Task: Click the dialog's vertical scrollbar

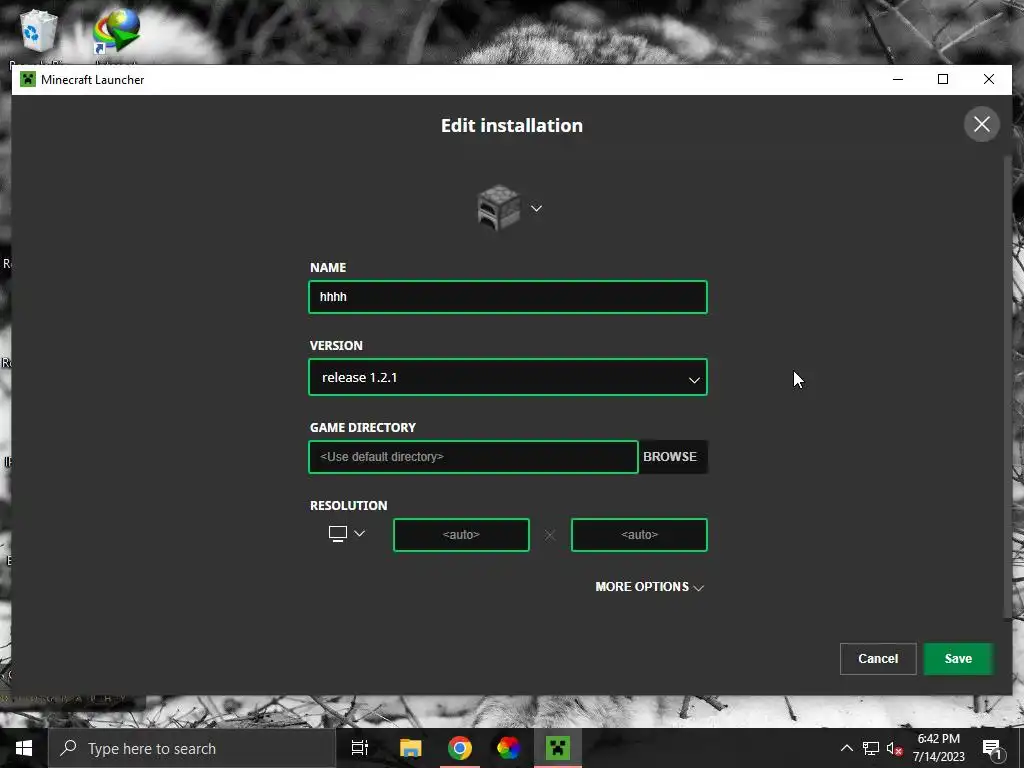Action: [x=1006, y=385]
